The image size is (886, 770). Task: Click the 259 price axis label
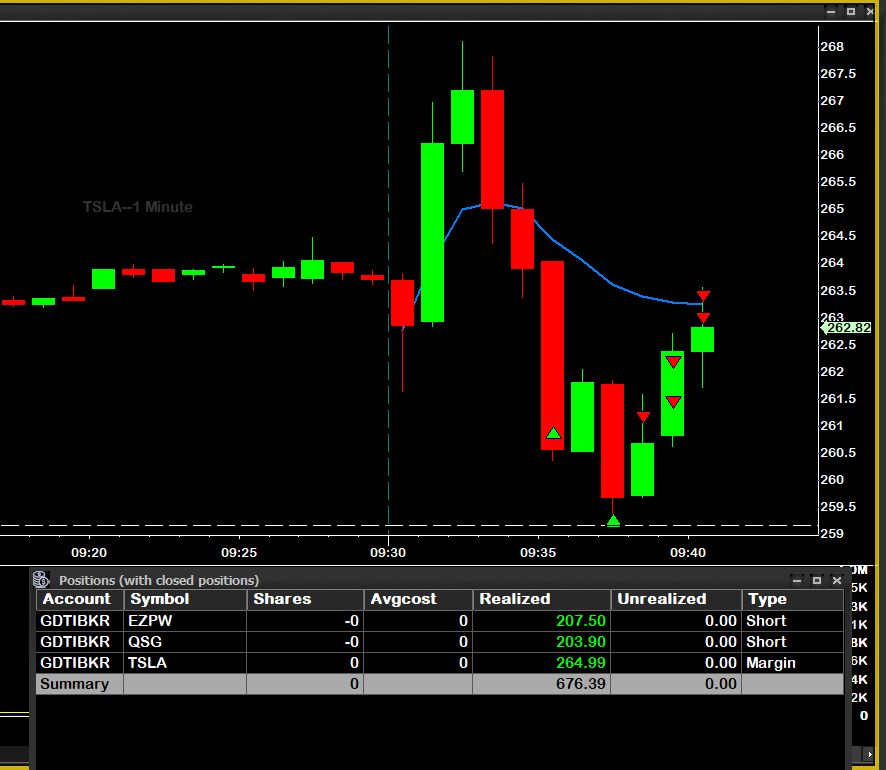(x=832, y=533)
